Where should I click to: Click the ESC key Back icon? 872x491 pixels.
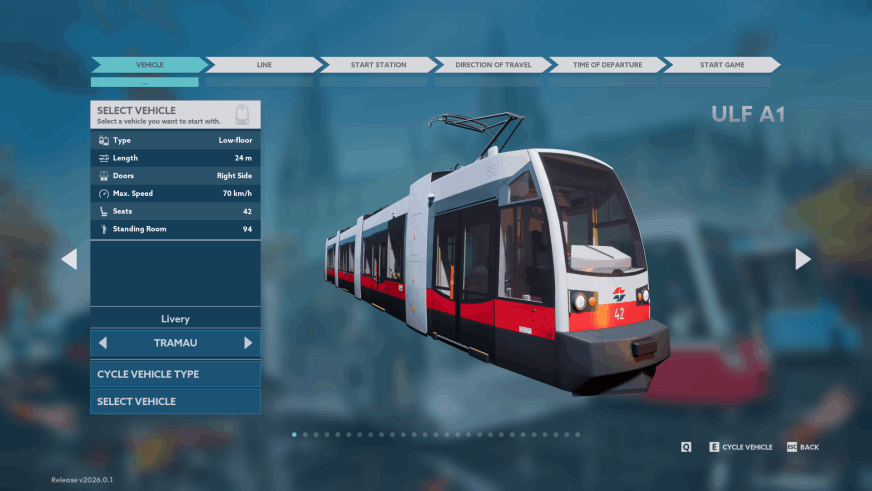click(x=792, y=447)
